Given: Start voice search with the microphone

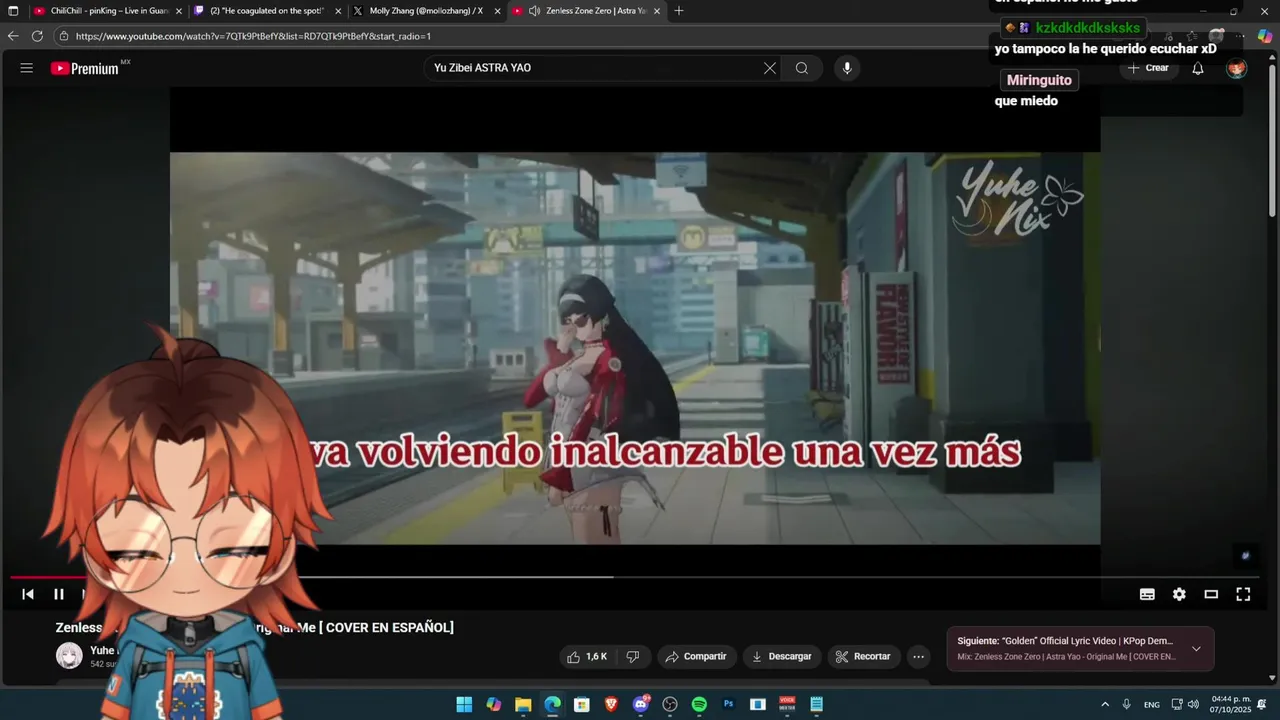Looking at the screenshot, I should pos(847,68).
